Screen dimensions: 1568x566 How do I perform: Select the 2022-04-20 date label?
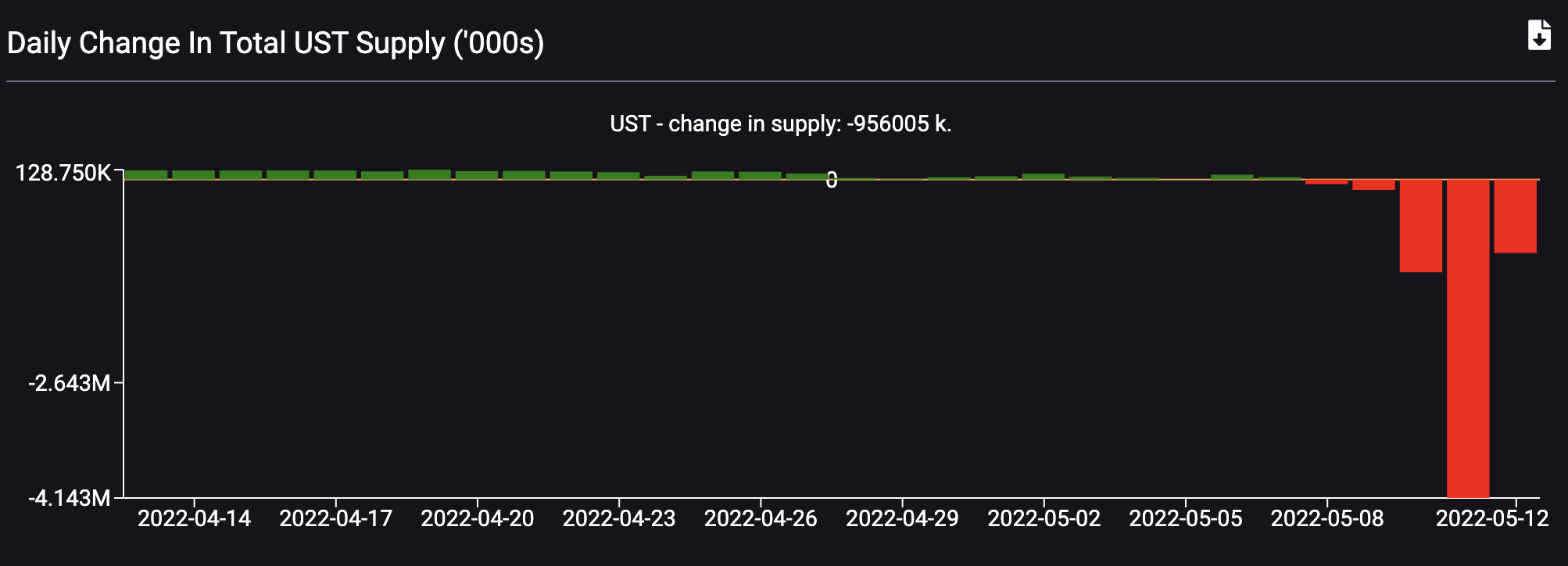coord(478,519)
